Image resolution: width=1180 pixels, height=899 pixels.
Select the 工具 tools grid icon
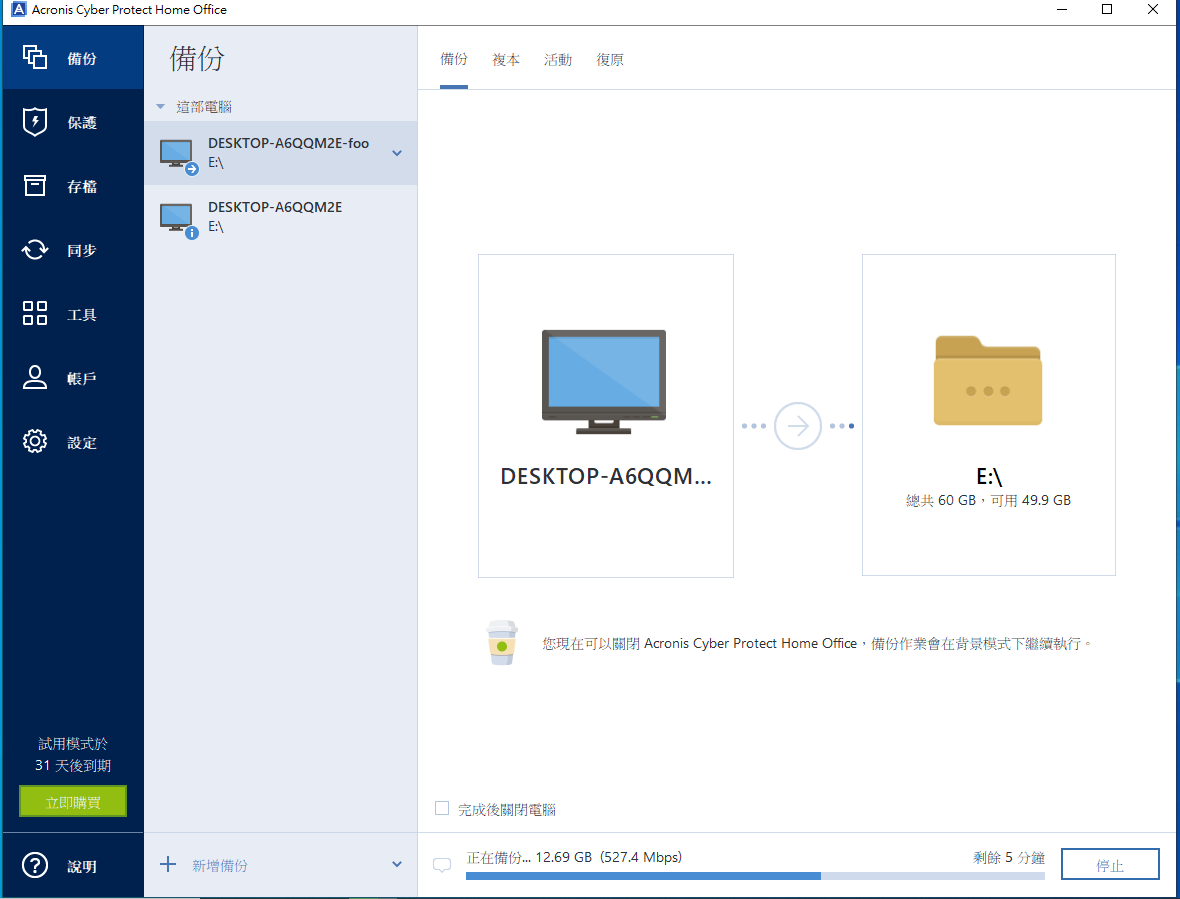(35, 314)
